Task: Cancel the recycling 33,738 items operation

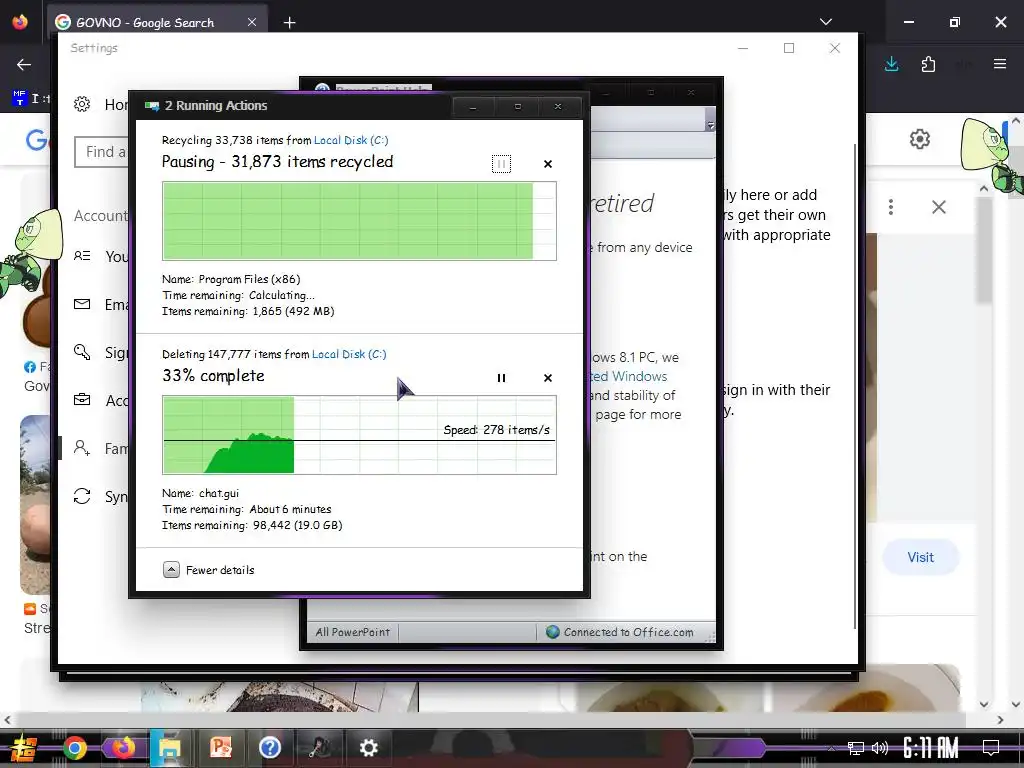Action: point(548,164)
